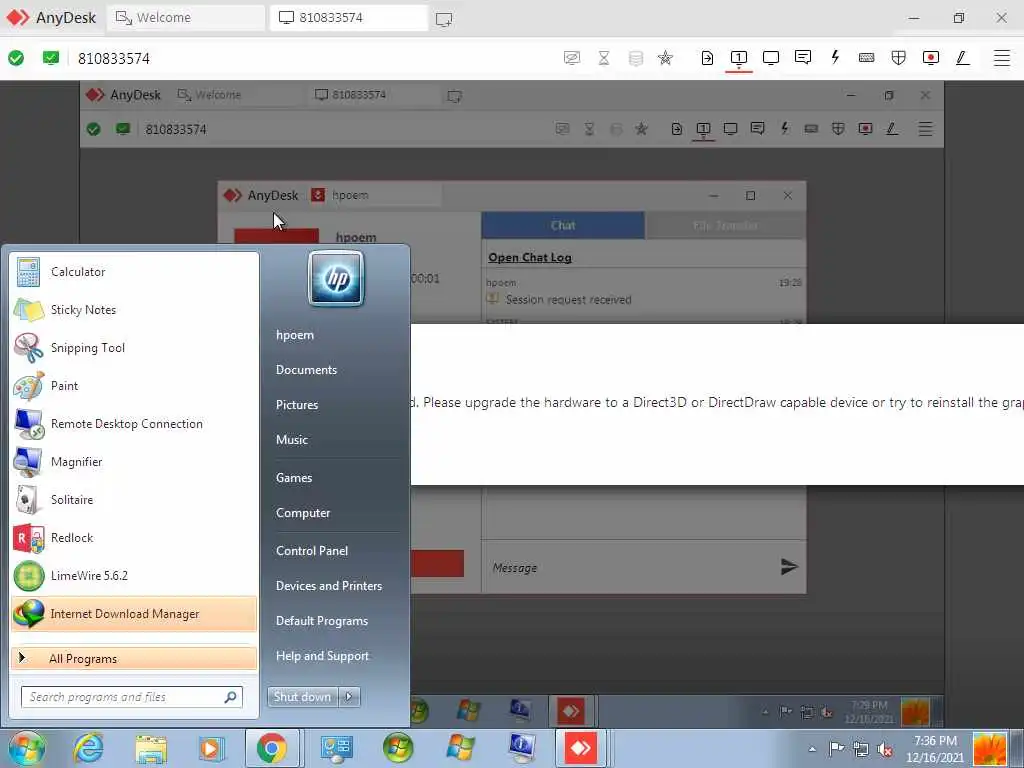This screenshot has width=1024, height=768.
Task: Launch Calculator from the Start menu
Action: [x=134, y=272]
